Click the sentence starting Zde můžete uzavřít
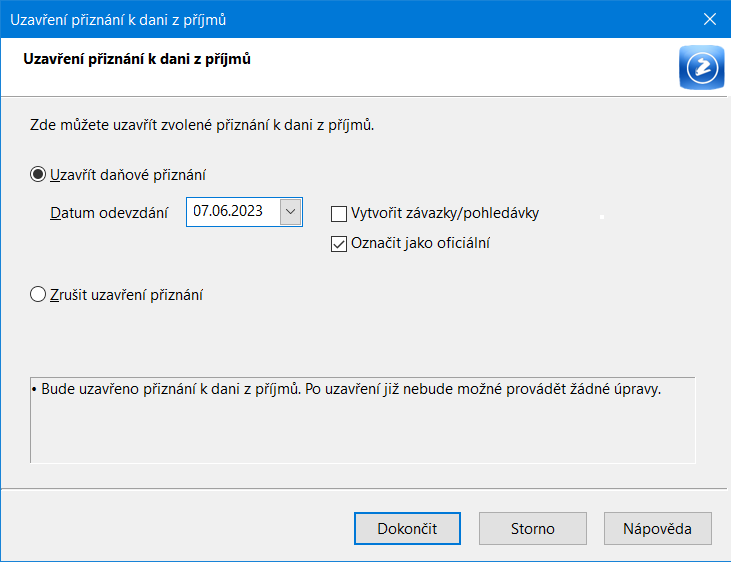 [202, 125]
